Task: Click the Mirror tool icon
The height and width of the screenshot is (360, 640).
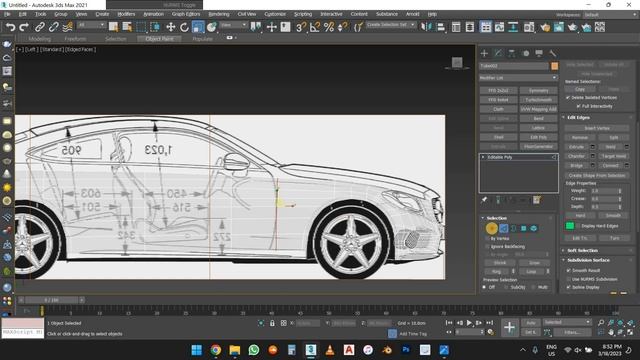Action: click(426, 27)
